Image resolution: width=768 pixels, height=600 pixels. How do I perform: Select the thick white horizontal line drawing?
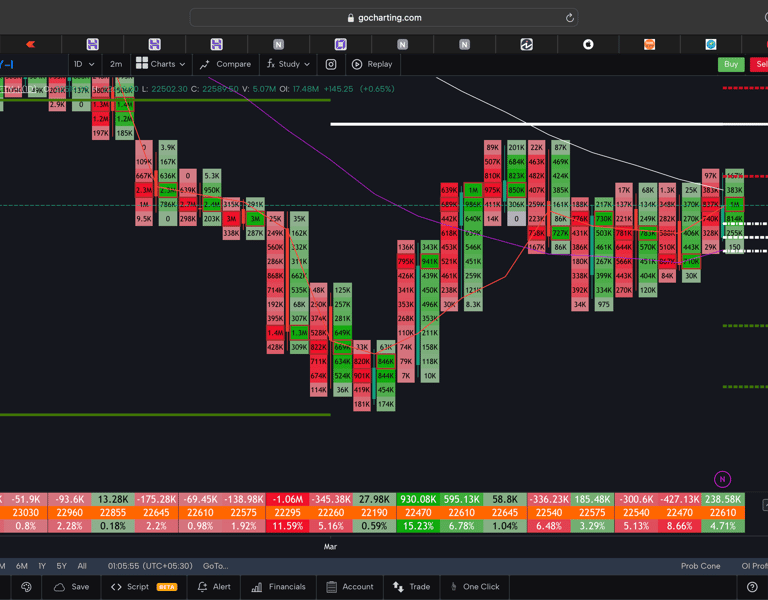click(549, 124)
